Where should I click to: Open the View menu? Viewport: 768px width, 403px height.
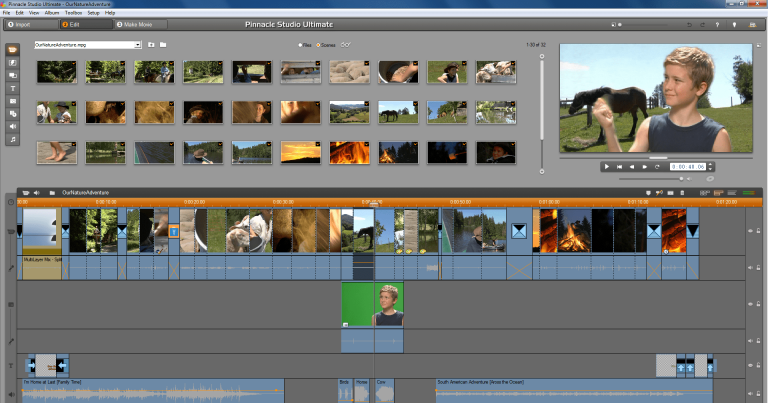(34, 13)
